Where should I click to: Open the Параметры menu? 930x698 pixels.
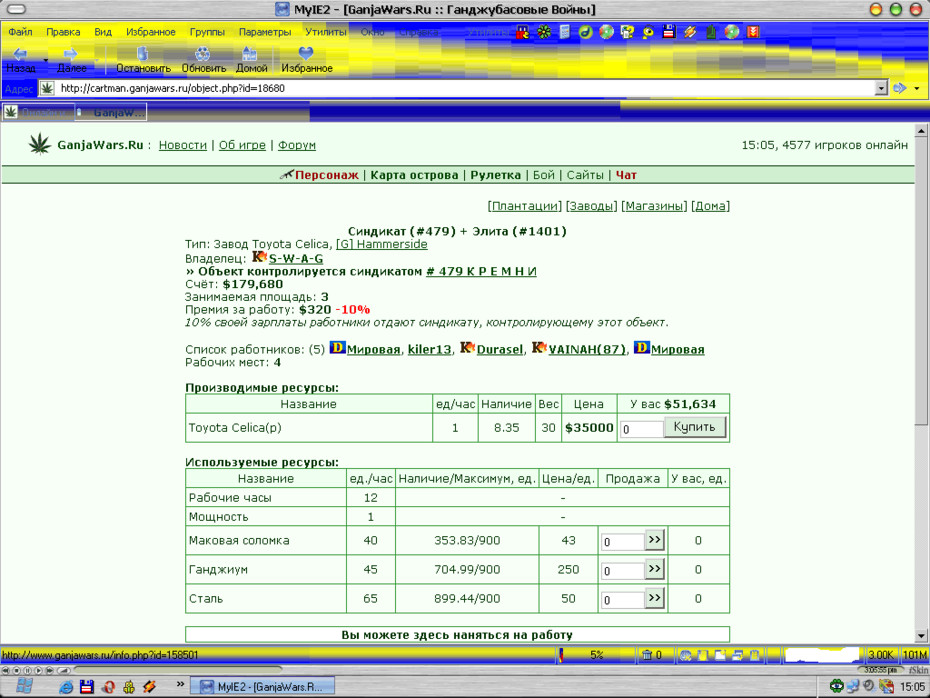pyautogui.click(x=265, y=32)
